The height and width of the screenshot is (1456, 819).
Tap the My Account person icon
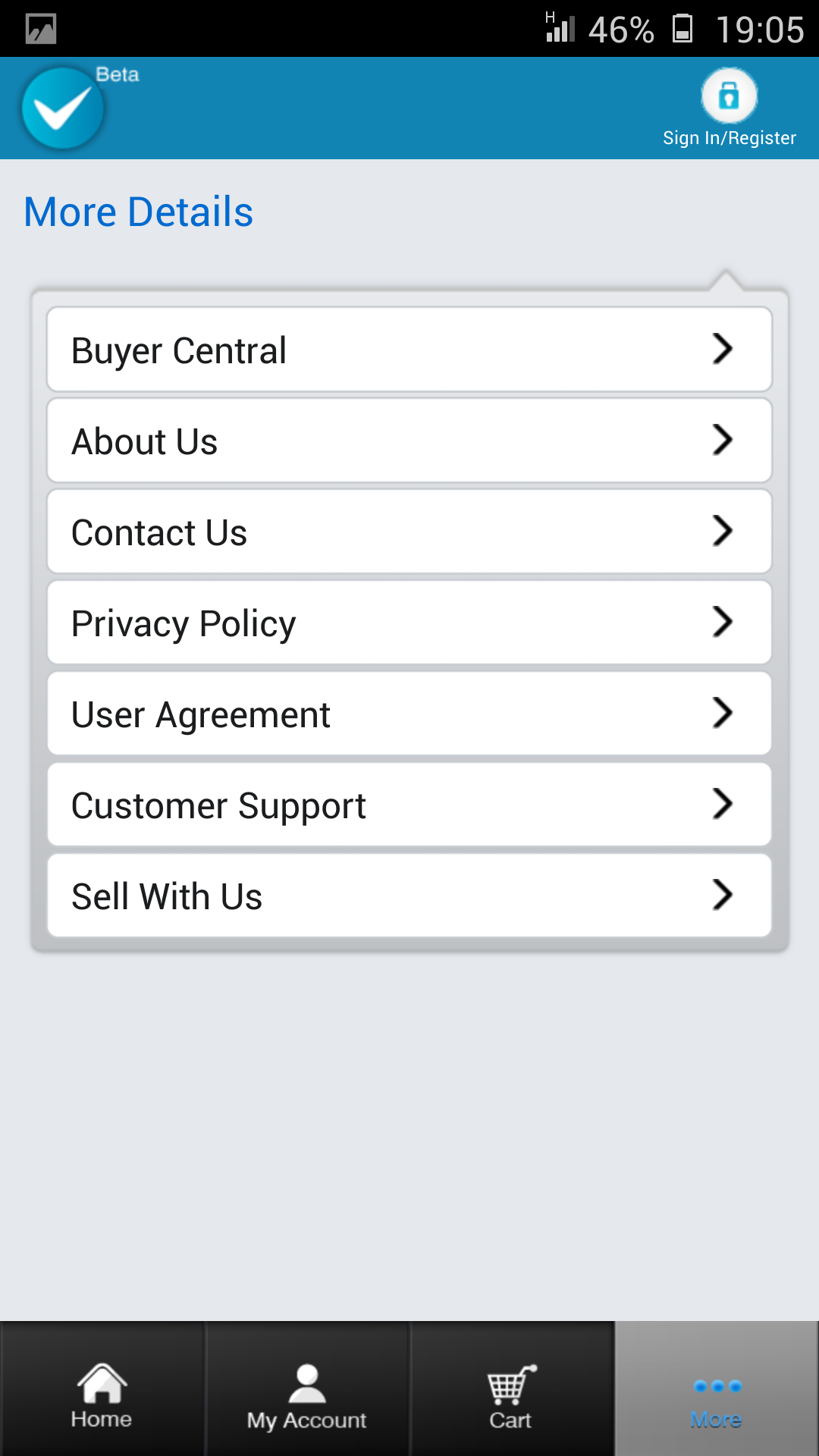point(307,1385)
